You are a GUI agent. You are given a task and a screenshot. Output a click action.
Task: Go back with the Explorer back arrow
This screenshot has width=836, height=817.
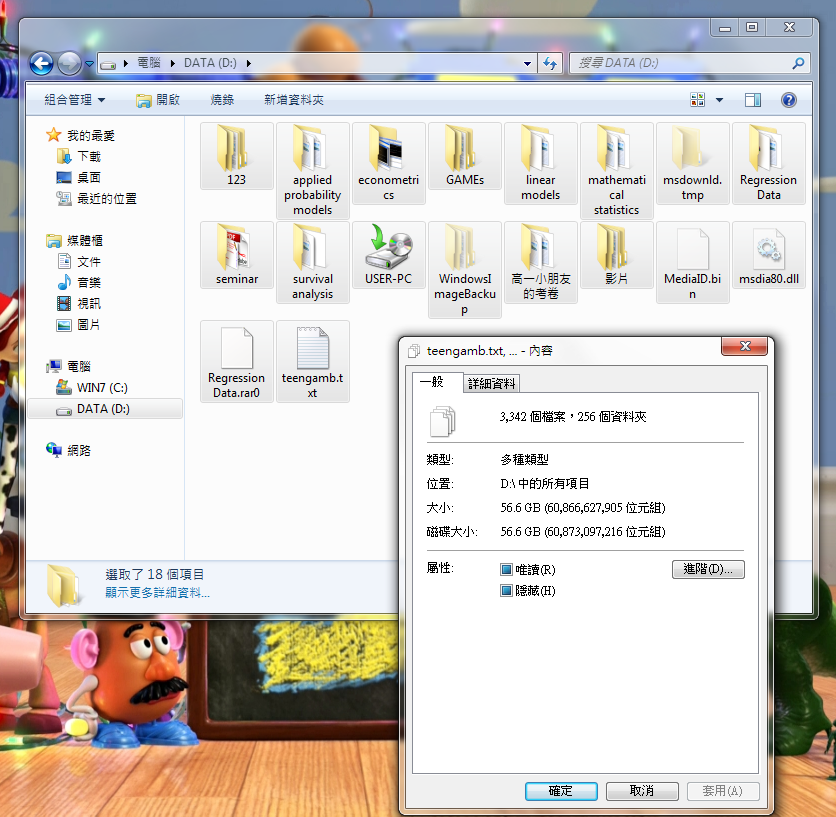pos(41,63)
